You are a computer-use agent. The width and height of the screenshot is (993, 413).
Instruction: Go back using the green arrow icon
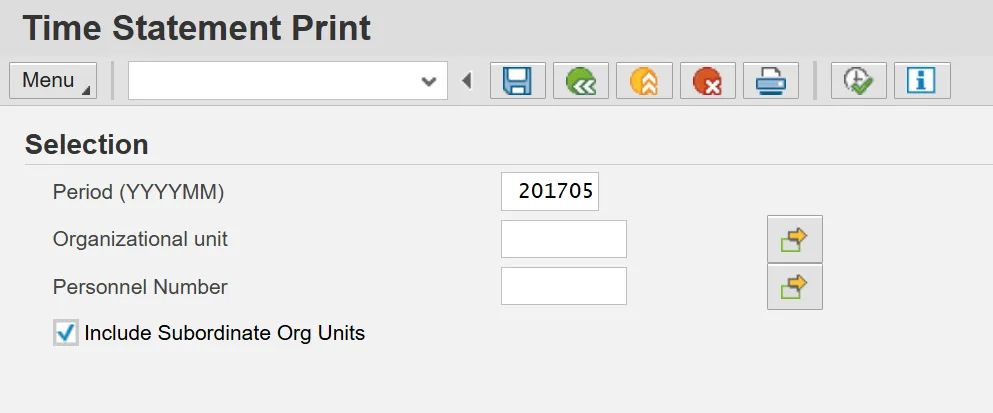pos(581,81)
